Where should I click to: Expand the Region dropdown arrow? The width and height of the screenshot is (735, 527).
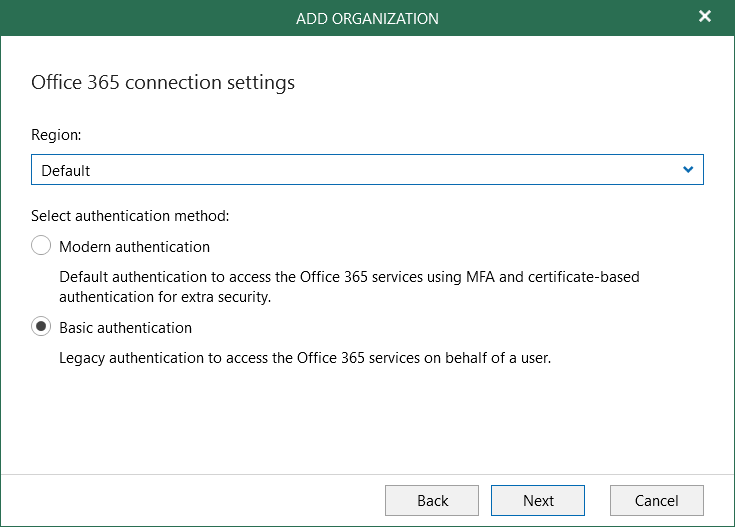pyautogui.click(x=688, y=170)
